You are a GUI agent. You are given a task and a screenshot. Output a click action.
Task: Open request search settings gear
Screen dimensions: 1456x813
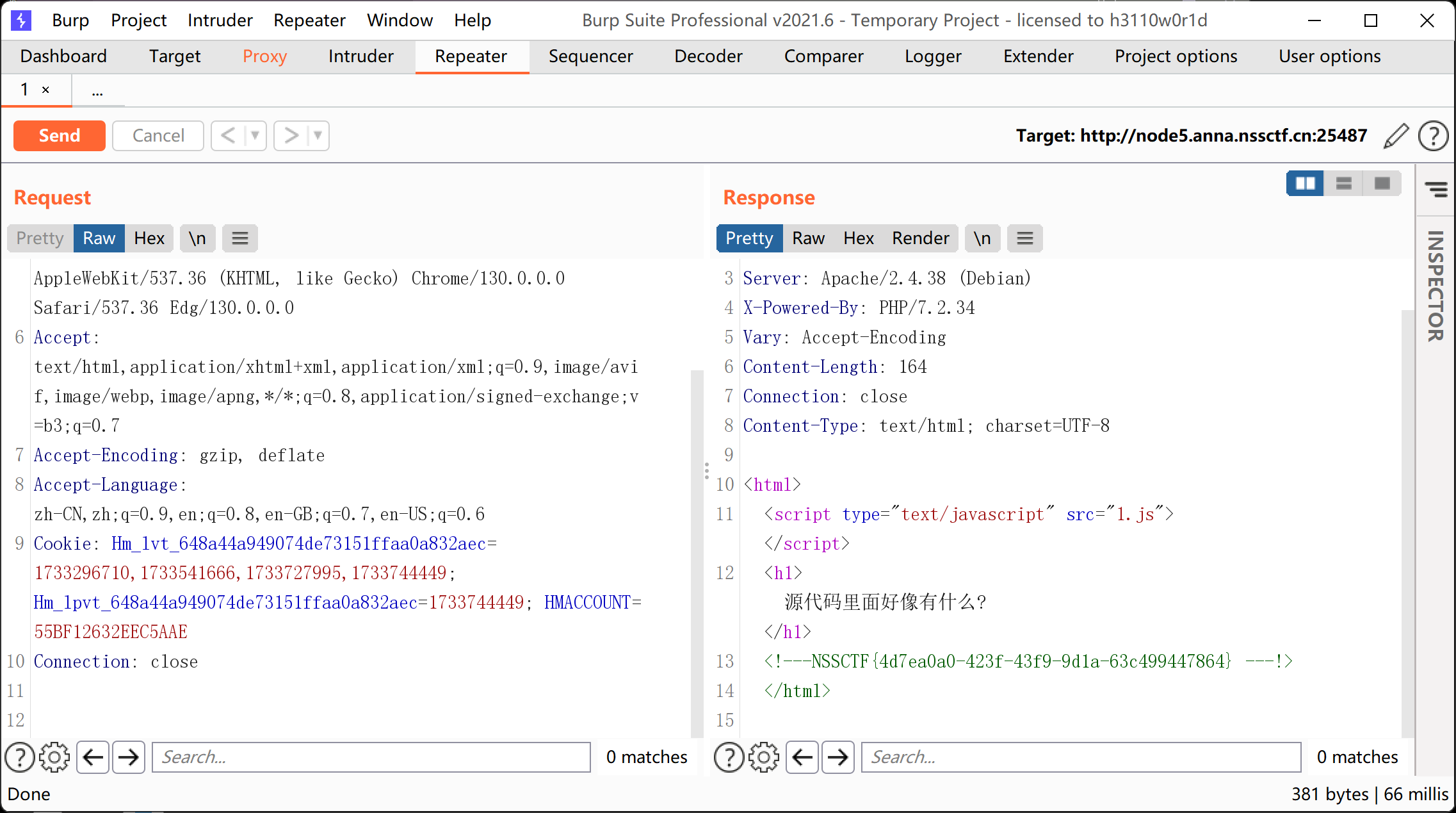[x=54, y=757]
